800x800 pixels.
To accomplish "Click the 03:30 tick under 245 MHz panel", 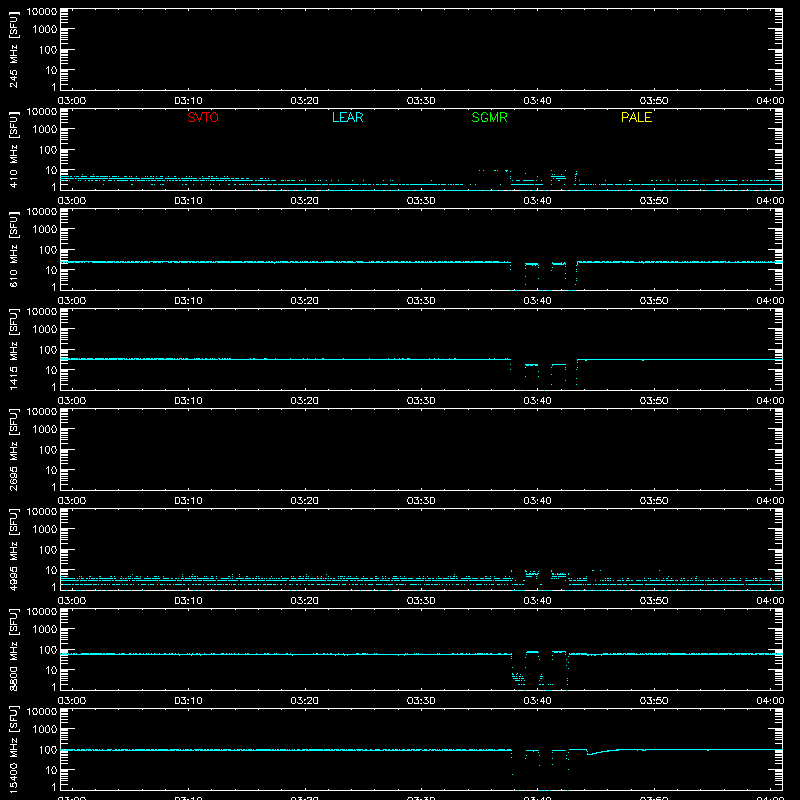I will pyautogui.click(x=421, y=101).
